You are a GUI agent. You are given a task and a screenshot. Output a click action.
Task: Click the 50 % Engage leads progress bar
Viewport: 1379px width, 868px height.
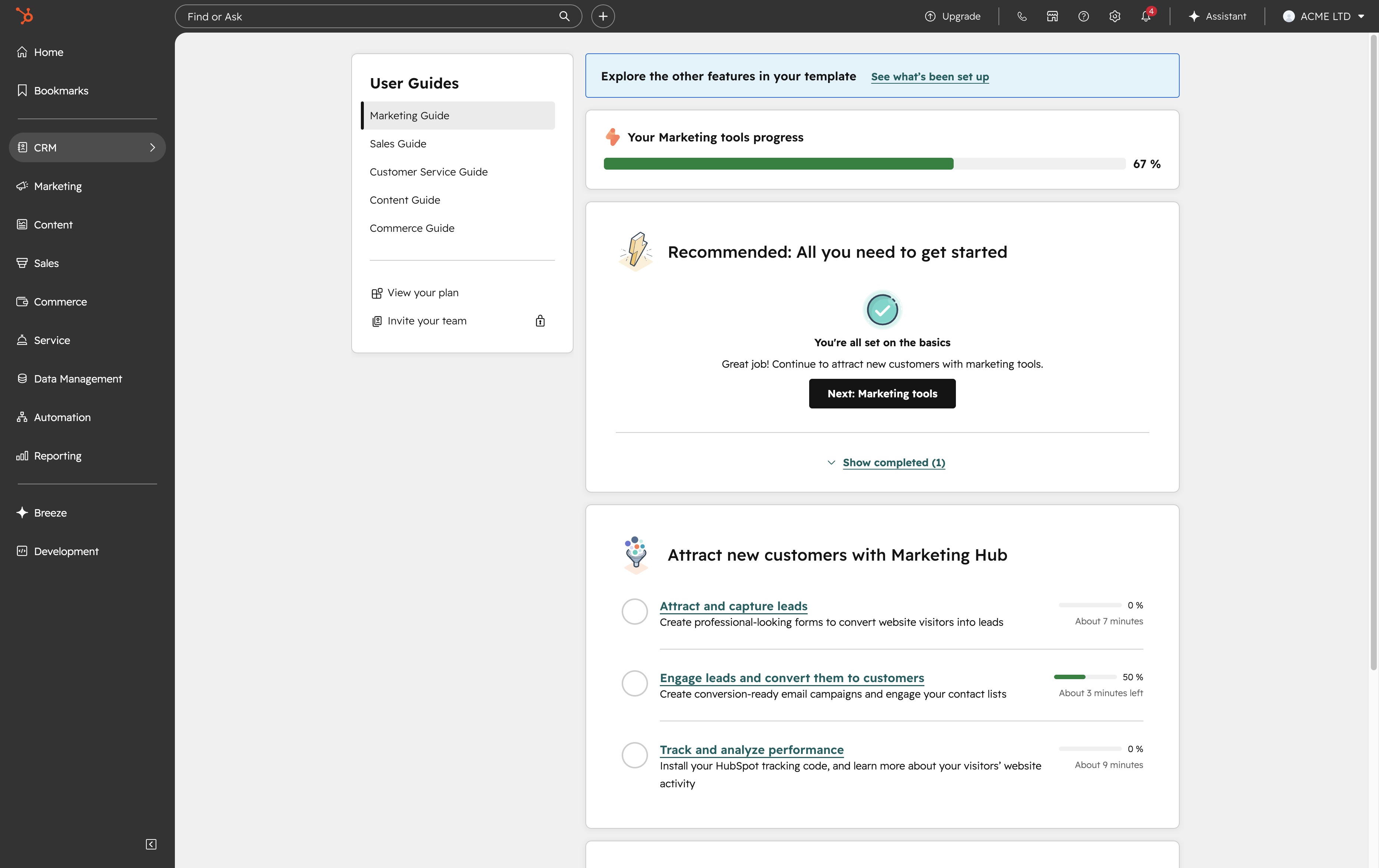(1085, 677)
